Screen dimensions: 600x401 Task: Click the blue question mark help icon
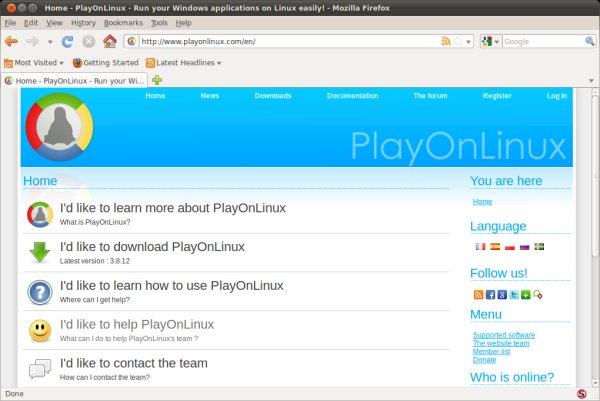(x=40, y=292)
